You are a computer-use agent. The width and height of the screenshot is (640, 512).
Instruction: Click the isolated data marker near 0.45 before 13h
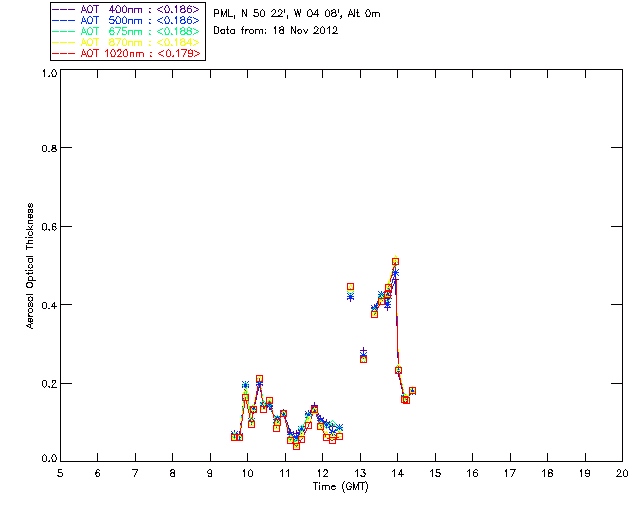point(350,287)
